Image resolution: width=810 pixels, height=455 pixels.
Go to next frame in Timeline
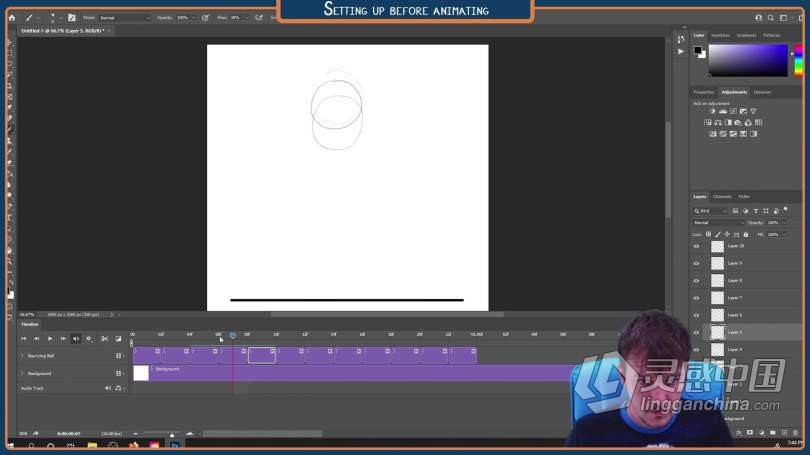click(63, 339)
